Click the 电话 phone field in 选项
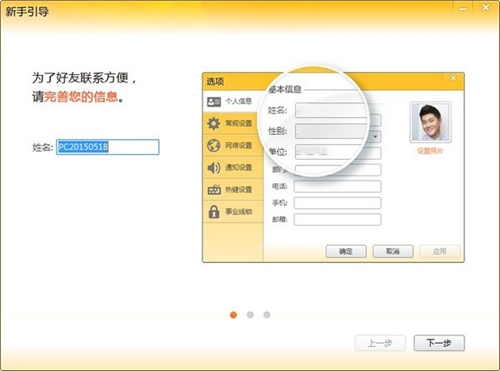 pos(337,186)
